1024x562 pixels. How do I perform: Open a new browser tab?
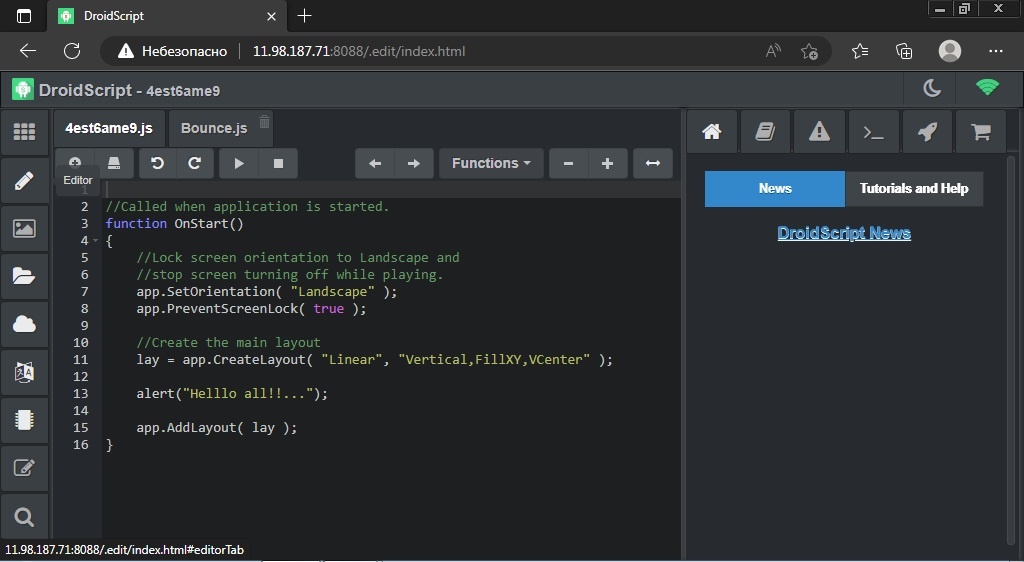click(304, 16)
